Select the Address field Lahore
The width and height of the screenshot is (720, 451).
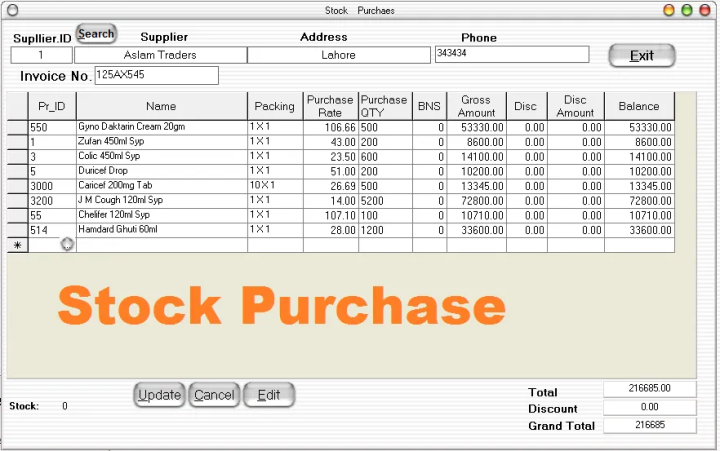[338, 55]
